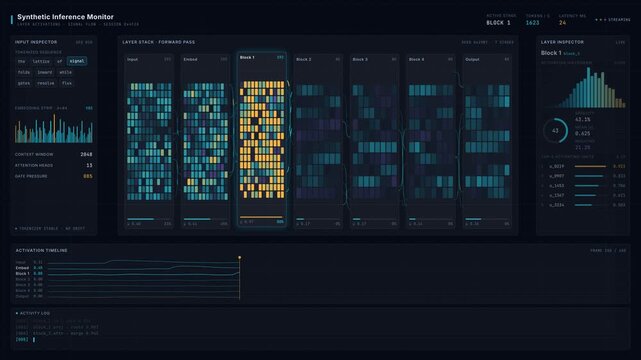Screen dimensions: 641x360
Task: Click the tokens per second value 1623
Action: click(x=532, y=23)
